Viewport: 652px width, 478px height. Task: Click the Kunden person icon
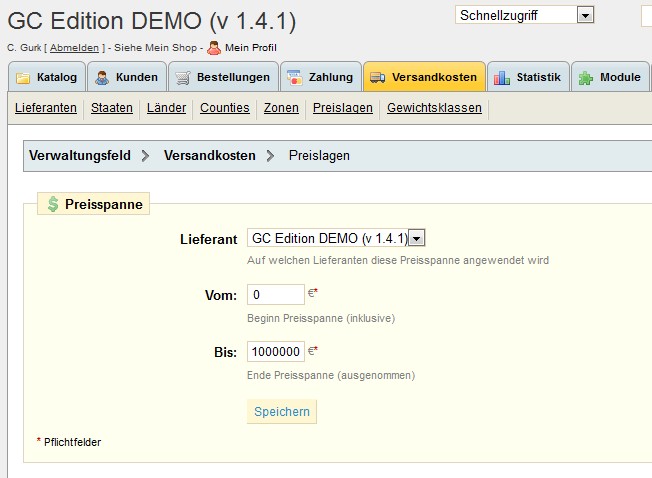click(102, 77)
